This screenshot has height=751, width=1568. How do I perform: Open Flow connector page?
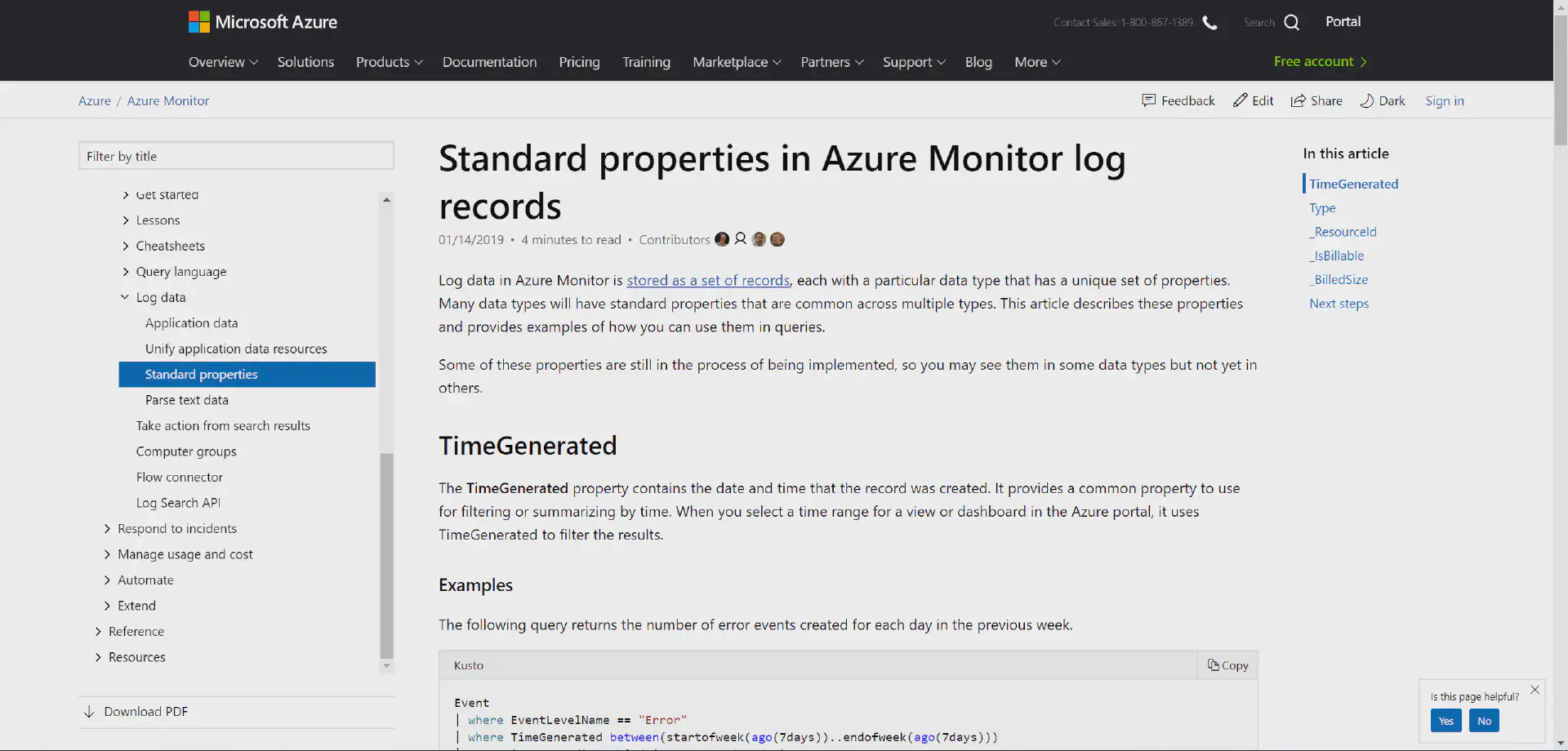coord(179,478)
